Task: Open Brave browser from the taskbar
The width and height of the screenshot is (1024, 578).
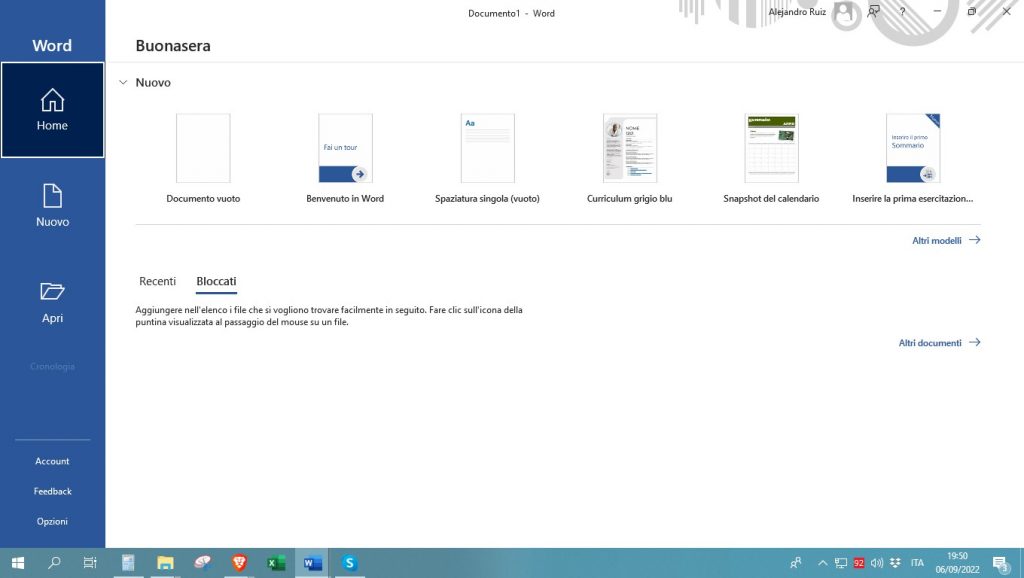Action: (x=239, y=563)
